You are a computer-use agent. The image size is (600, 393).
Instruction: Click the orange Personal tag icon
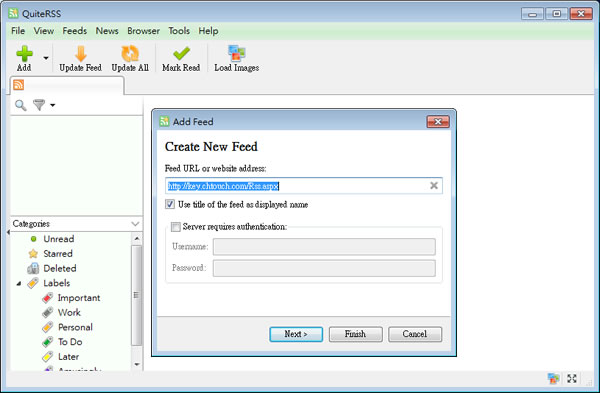click(x=47, y=327)
